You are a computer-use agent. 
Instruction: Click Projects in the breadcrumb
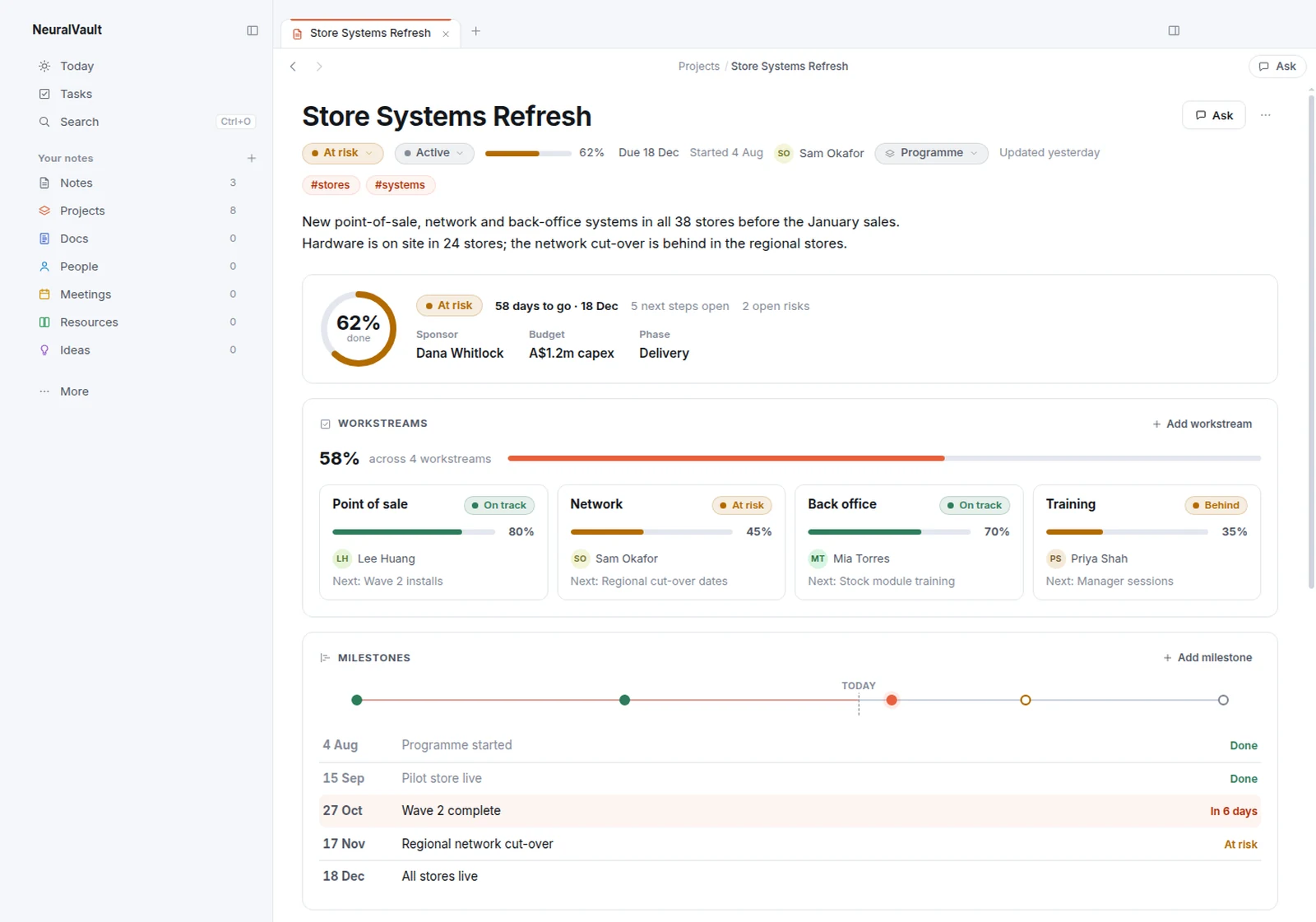698,67
